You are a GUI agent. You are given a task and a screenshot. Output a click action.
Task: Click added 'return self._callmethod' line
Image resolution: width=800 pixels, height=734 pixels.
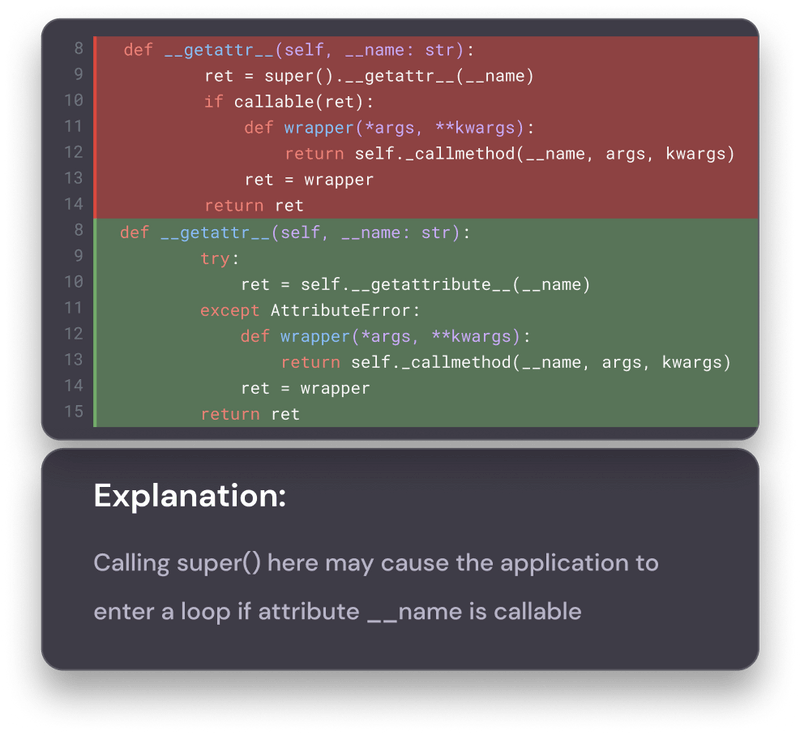tap(506, 363)
